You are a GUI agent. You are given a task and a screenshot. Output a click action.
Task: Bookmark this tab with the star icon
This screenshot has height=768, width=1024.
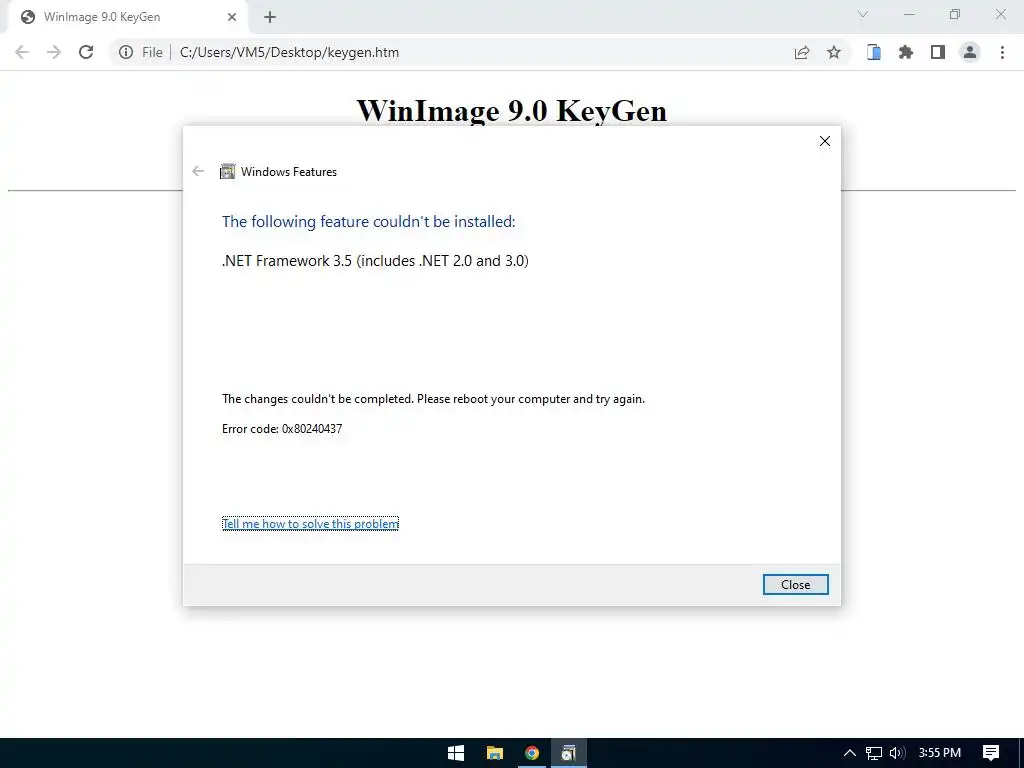pyautogui.click(x=834, y=52)
